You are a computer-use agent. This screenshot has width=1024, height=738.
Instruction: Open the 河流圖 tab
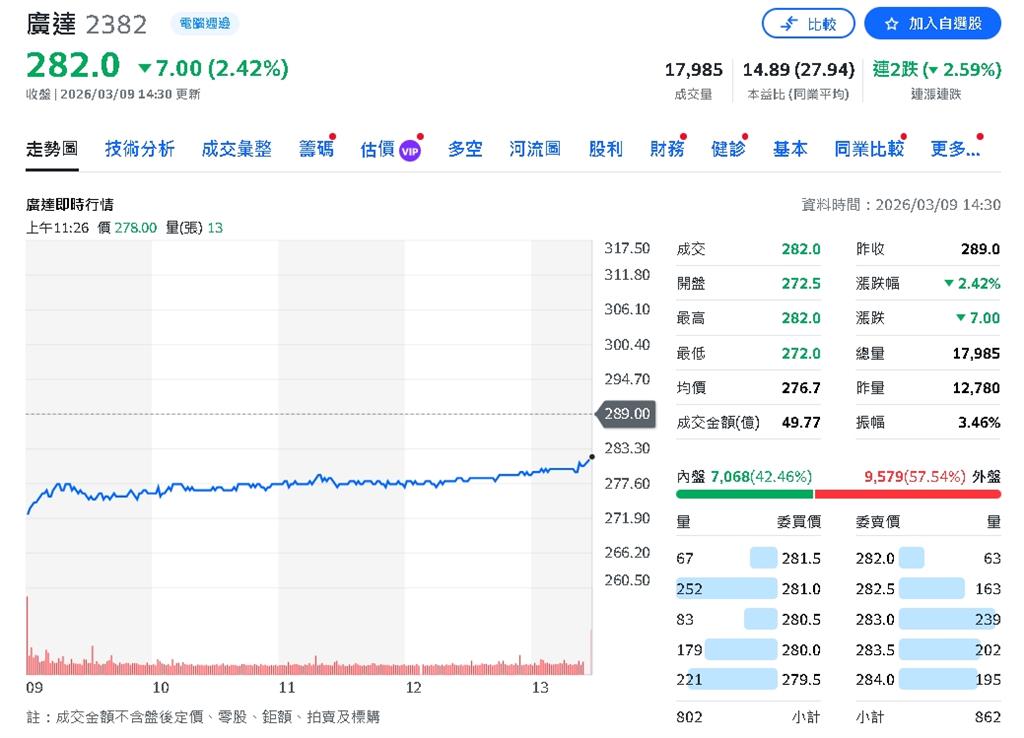533,148
